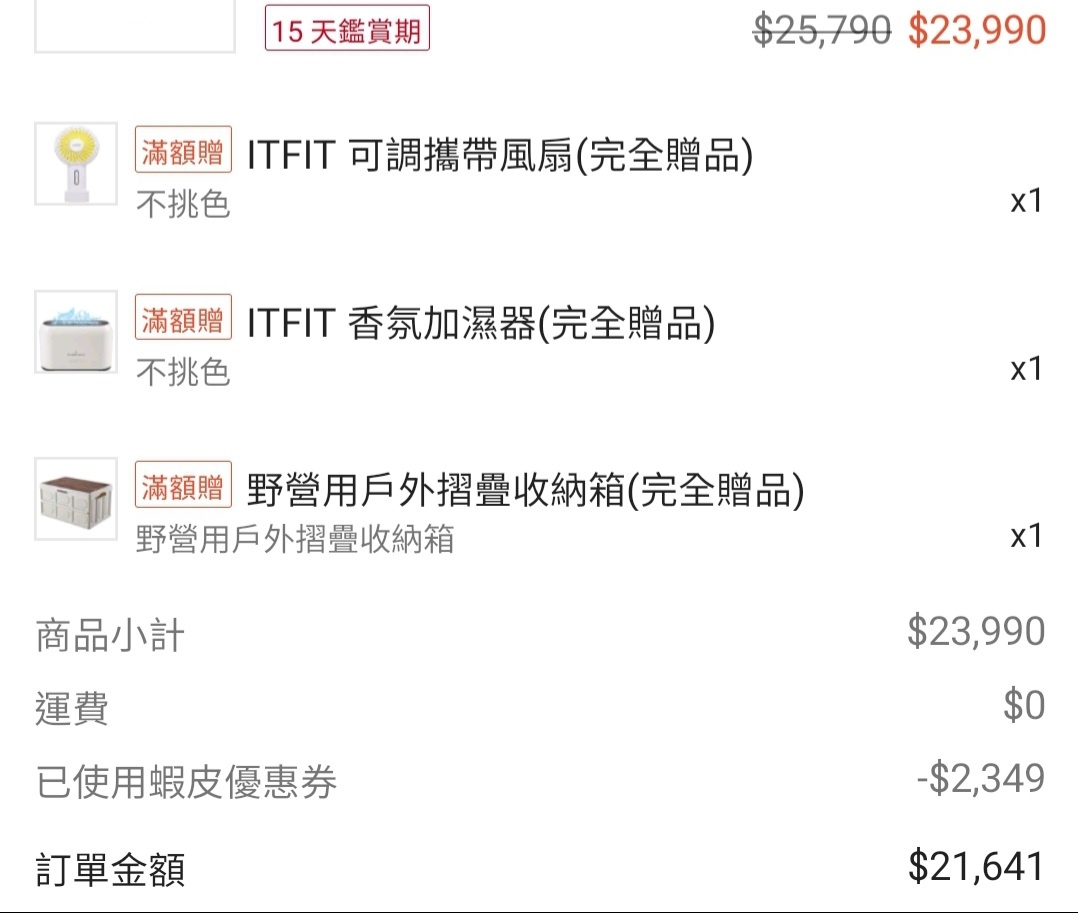
Task: Tap the storage box variant subtitle text
Action: [x=295, y=538]
